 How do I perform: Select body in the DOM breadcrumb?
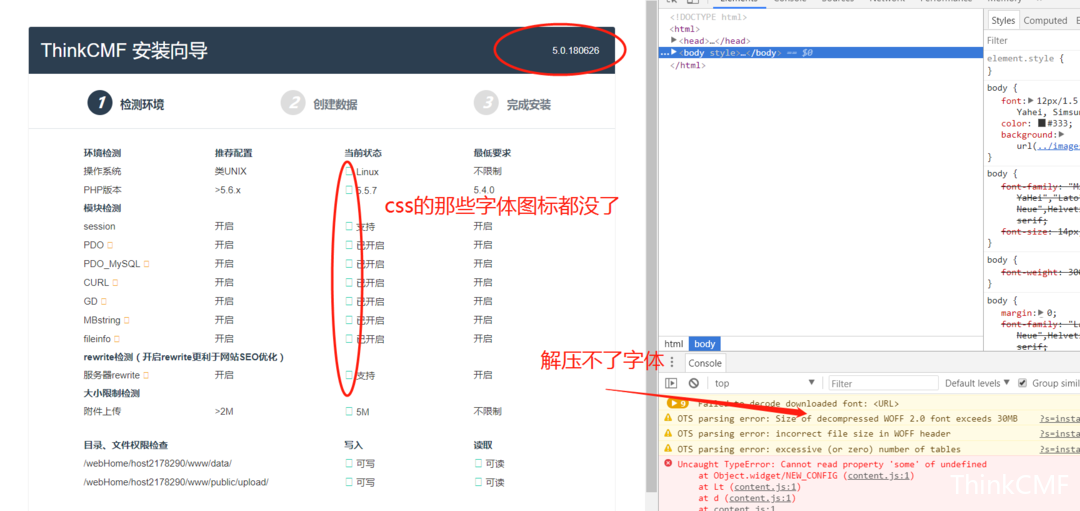point(705,344)
